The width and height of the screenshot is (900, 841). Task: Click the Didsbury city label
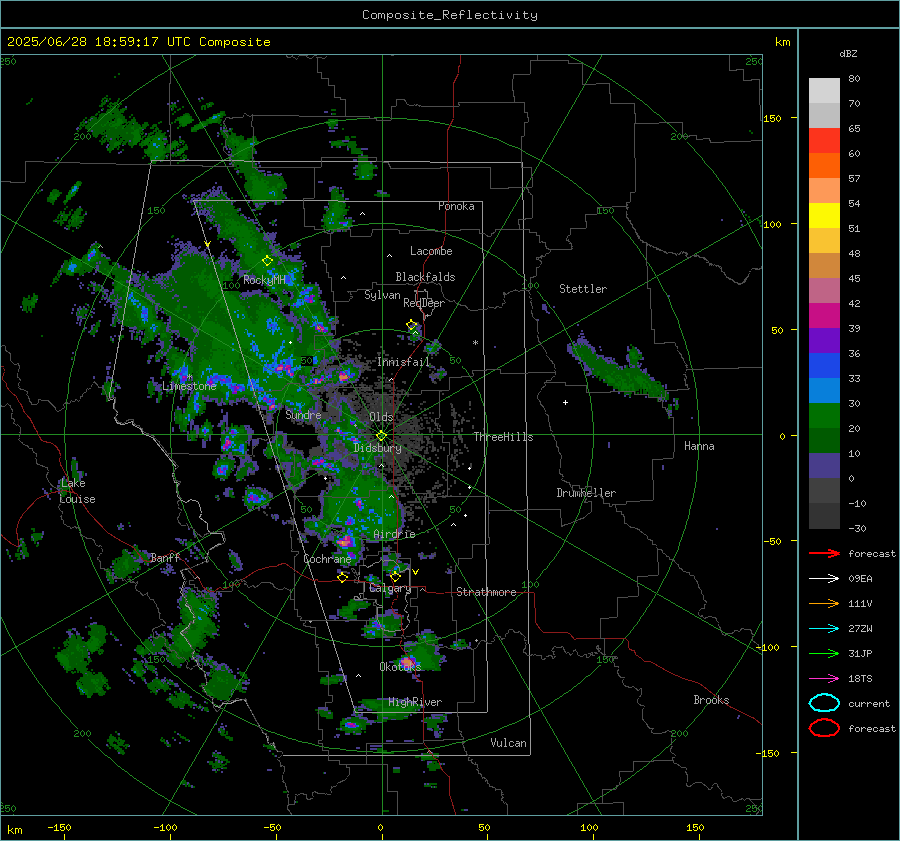click(x=377, y=448)
